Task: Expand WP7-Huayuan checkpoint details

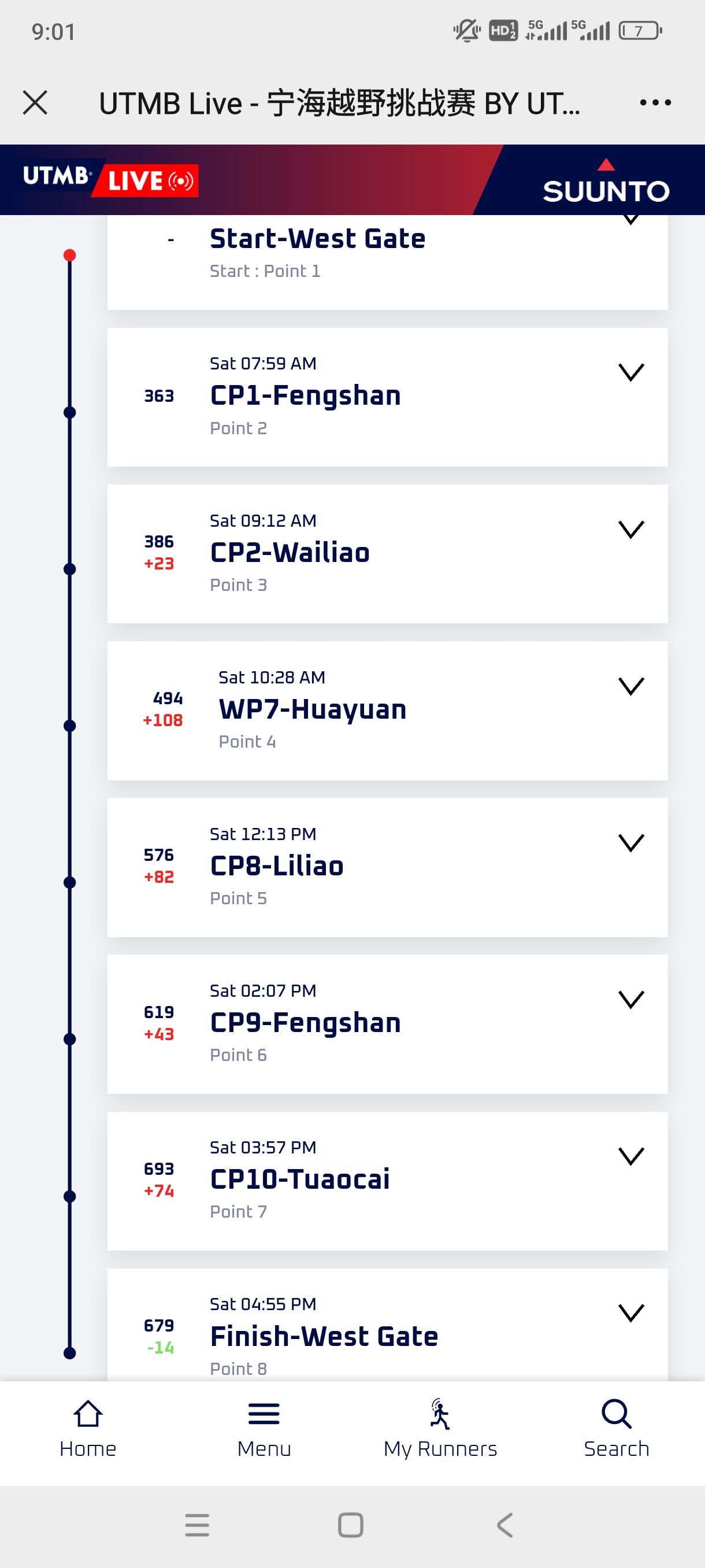Action: 631,686
